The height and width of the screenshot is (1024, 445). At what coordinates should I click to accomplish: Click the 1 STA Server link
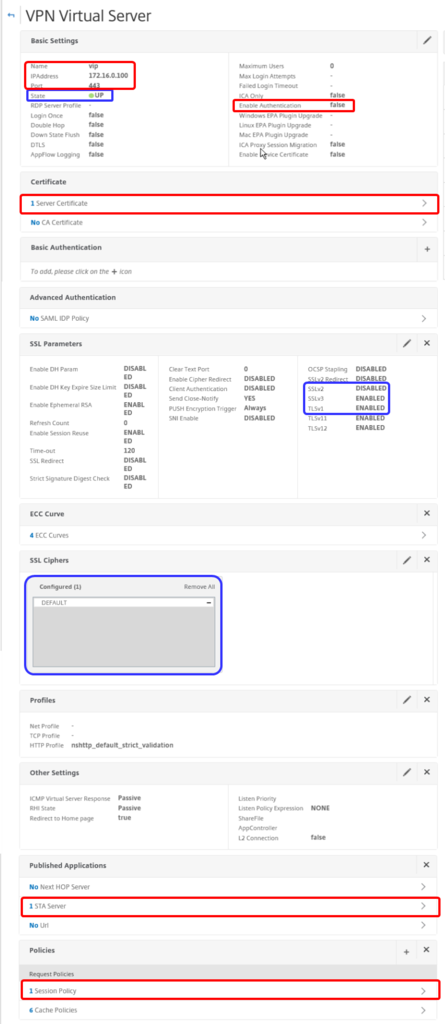pyautogui.click(x=48, y=906)
